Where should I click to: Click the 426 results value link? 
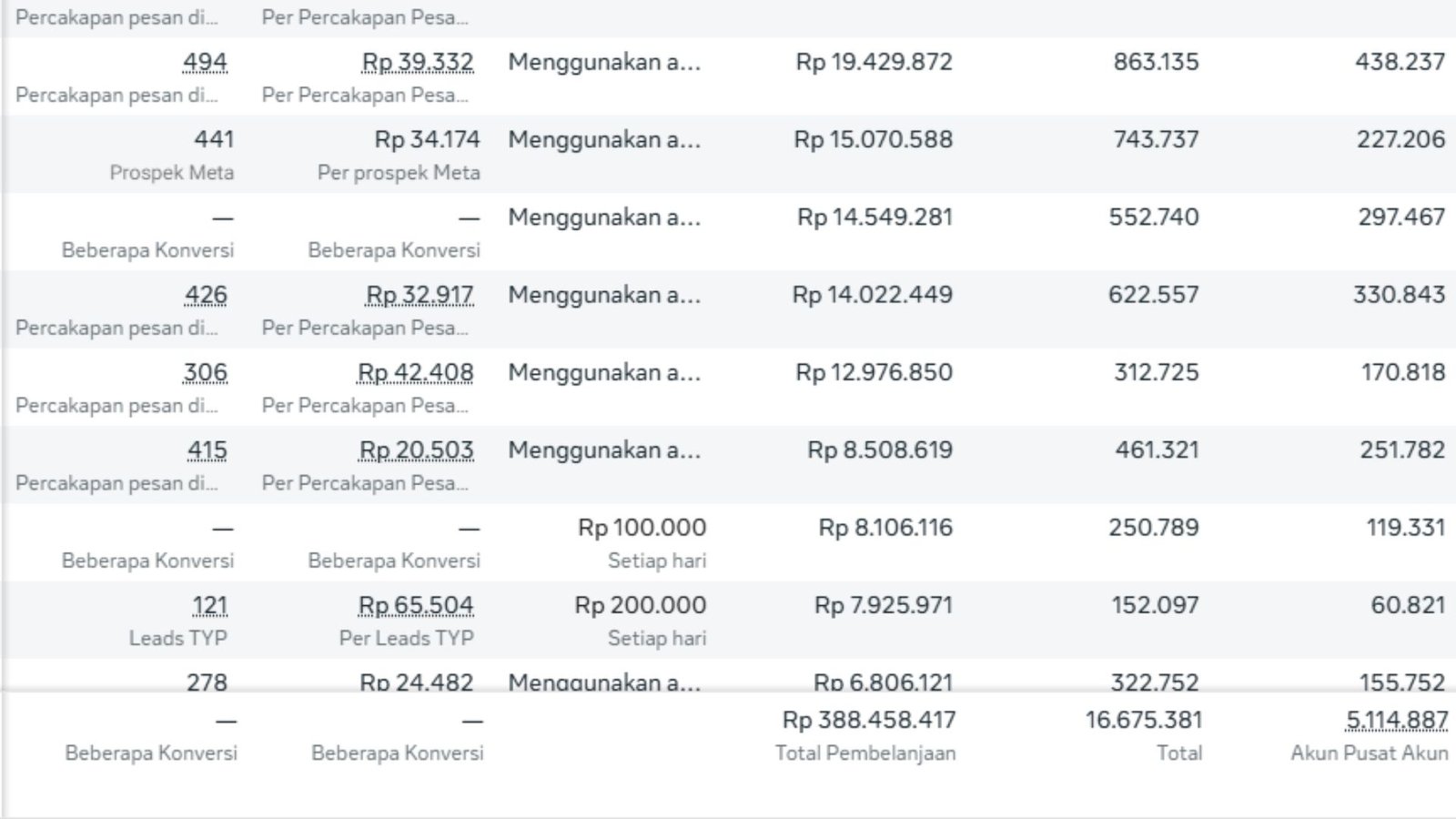pos(206,295)
